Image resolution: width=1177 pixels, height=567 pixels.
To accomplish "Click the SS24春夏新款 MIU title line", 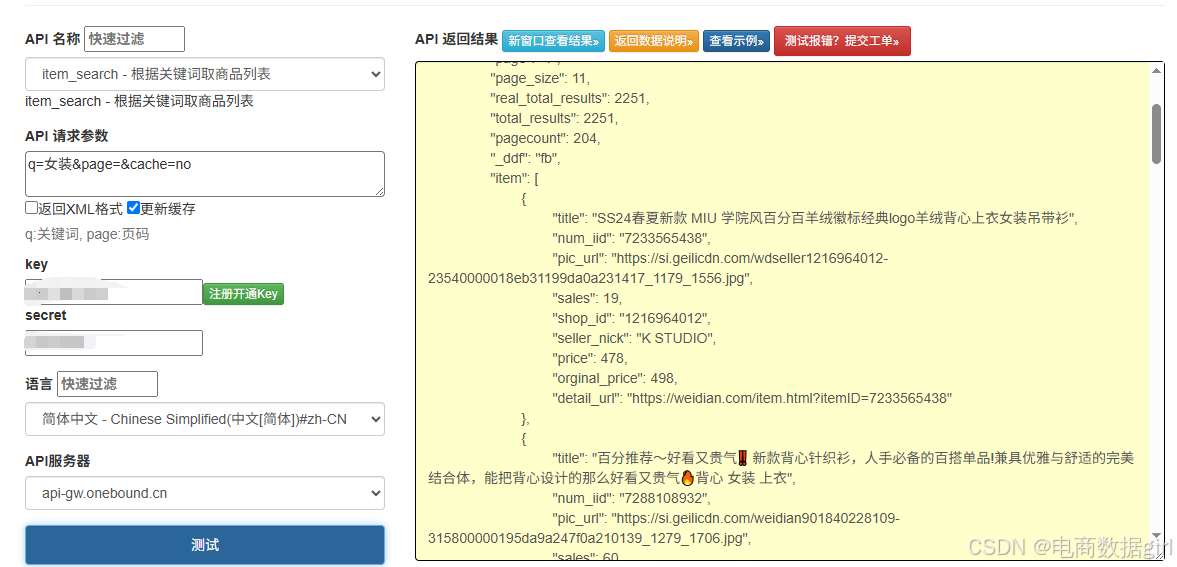I will (x=815, y=219).
